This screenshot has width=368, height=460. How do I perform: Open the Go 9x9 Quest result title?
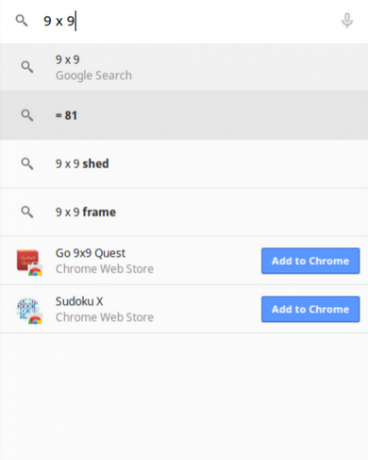click(90, 253)
